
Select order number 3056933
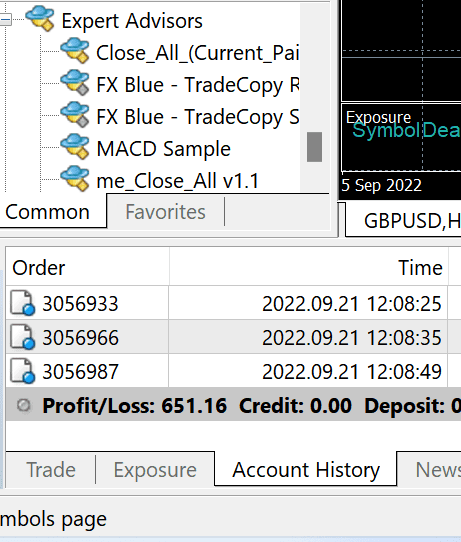pos(80,304)
